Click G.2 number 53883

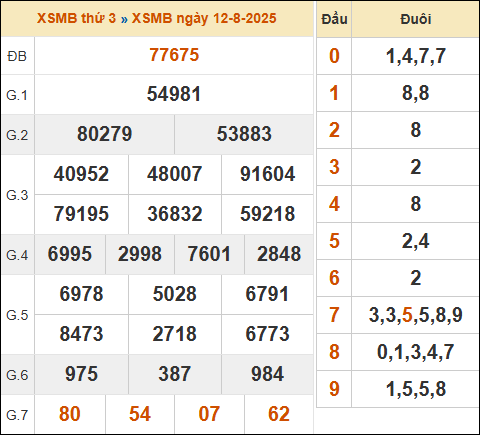point(244,134)
